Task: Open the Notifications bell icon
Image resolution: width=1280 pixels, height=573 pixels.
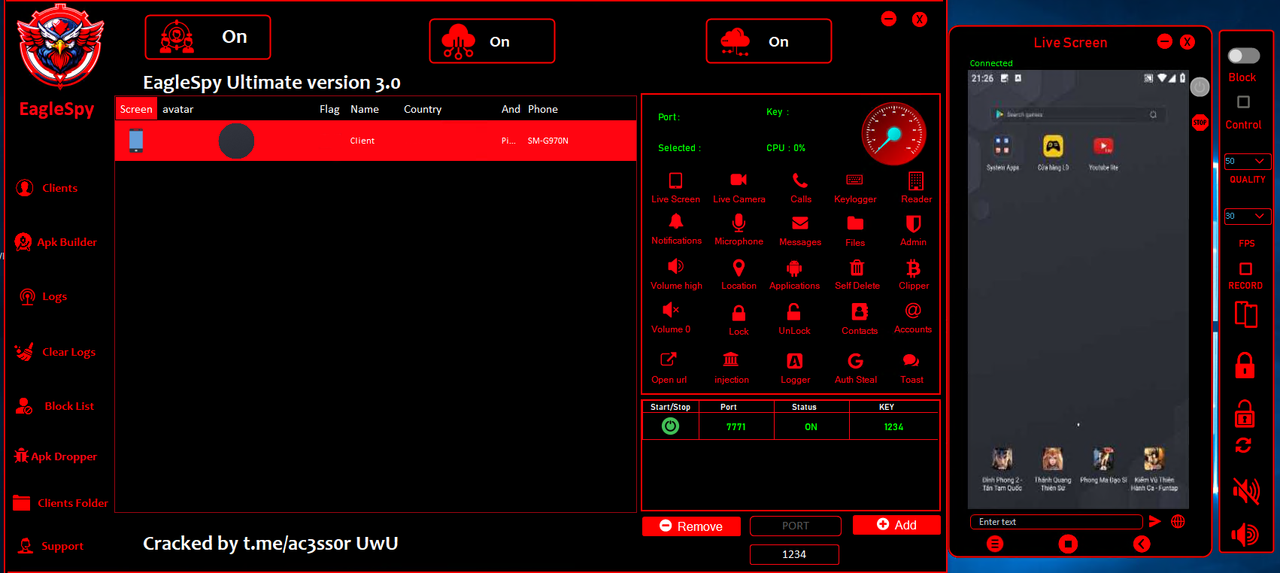Action: pyautogui.click(x=676, y=222)
